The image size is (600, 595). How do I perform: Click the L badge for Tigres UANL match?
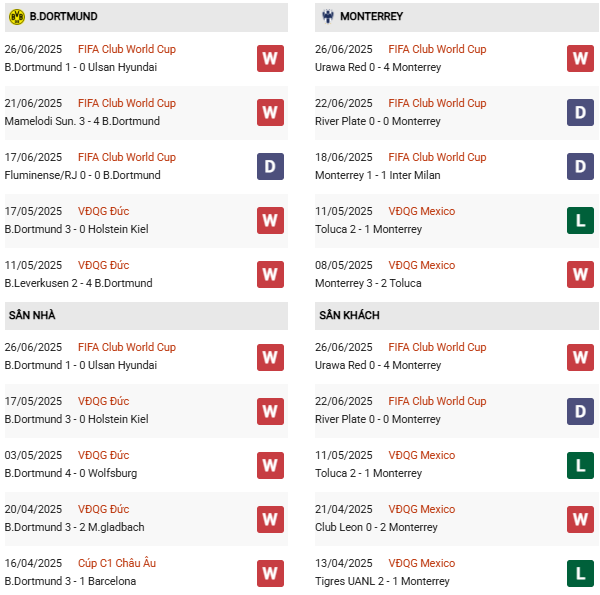tap(580, 573)
